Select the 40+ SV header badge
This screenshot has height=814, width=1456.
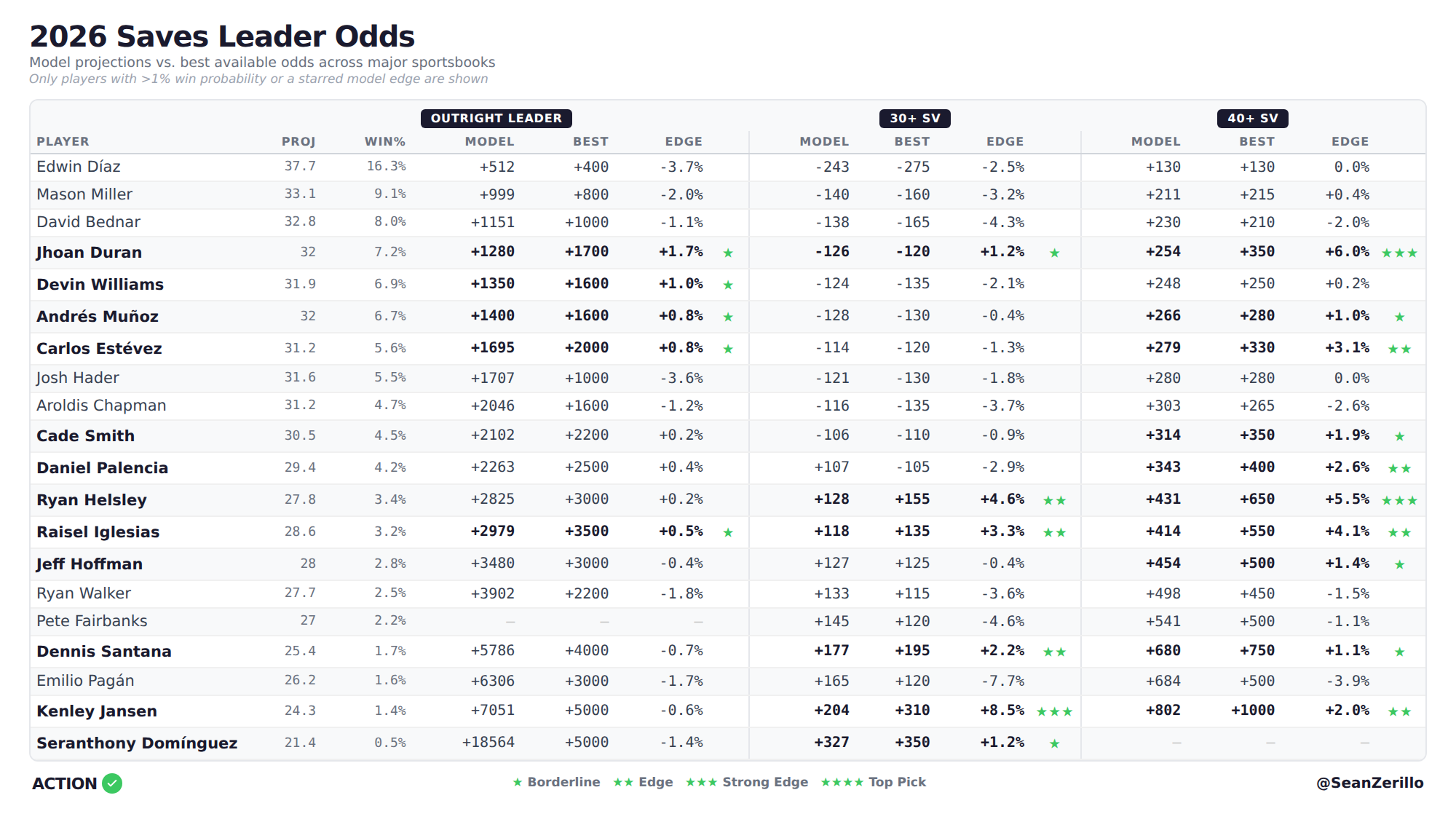tap(1252, 118)
